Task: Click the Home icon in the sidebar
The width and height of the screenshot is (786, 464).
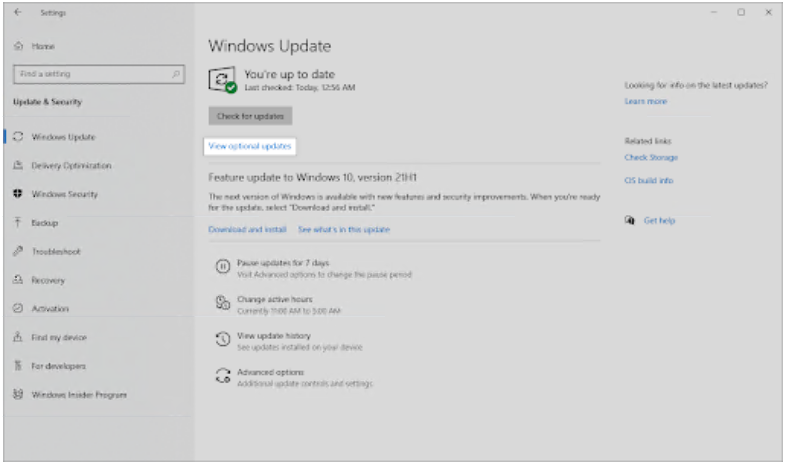Action: click(19, 47)
